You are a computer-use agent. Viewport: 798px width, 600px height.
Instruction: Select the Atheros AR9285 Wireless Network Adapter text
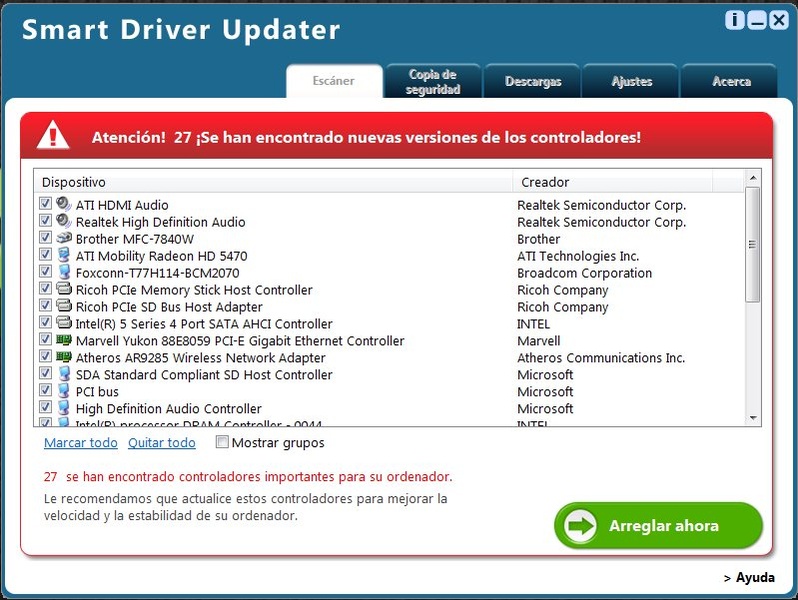coord(200,358)
